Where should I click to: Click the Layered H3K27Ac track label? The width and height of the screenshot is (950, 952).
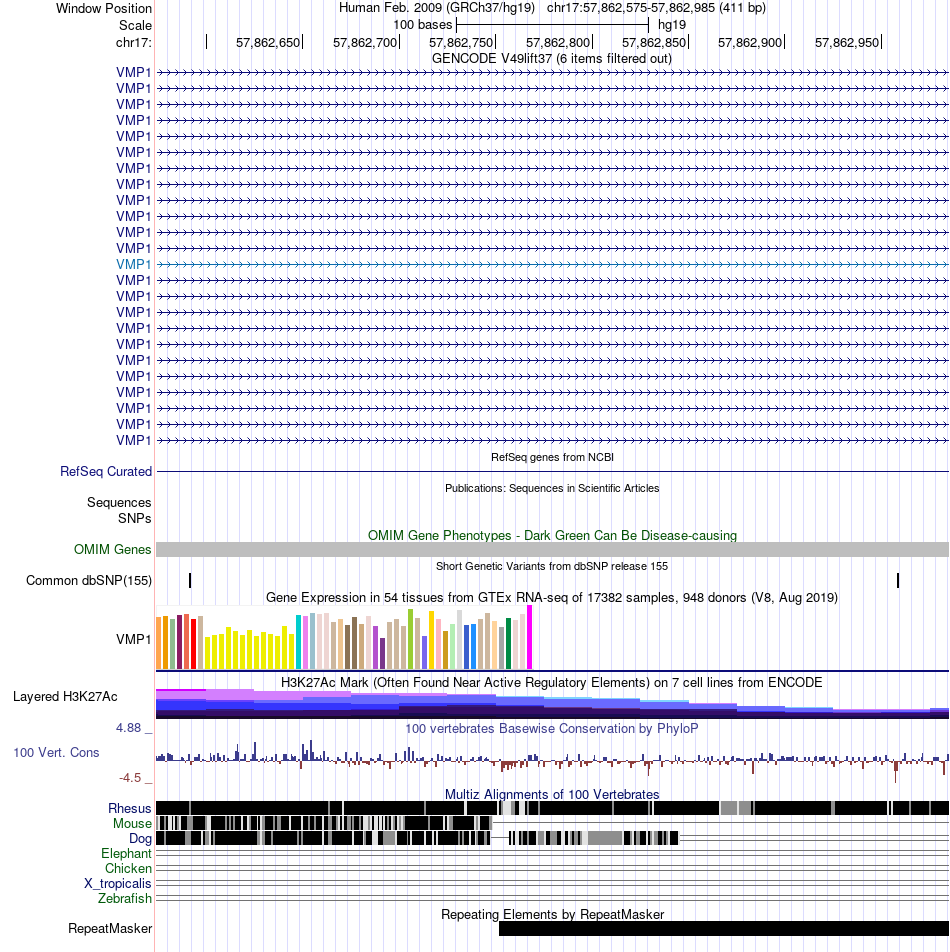click(65, 696)
